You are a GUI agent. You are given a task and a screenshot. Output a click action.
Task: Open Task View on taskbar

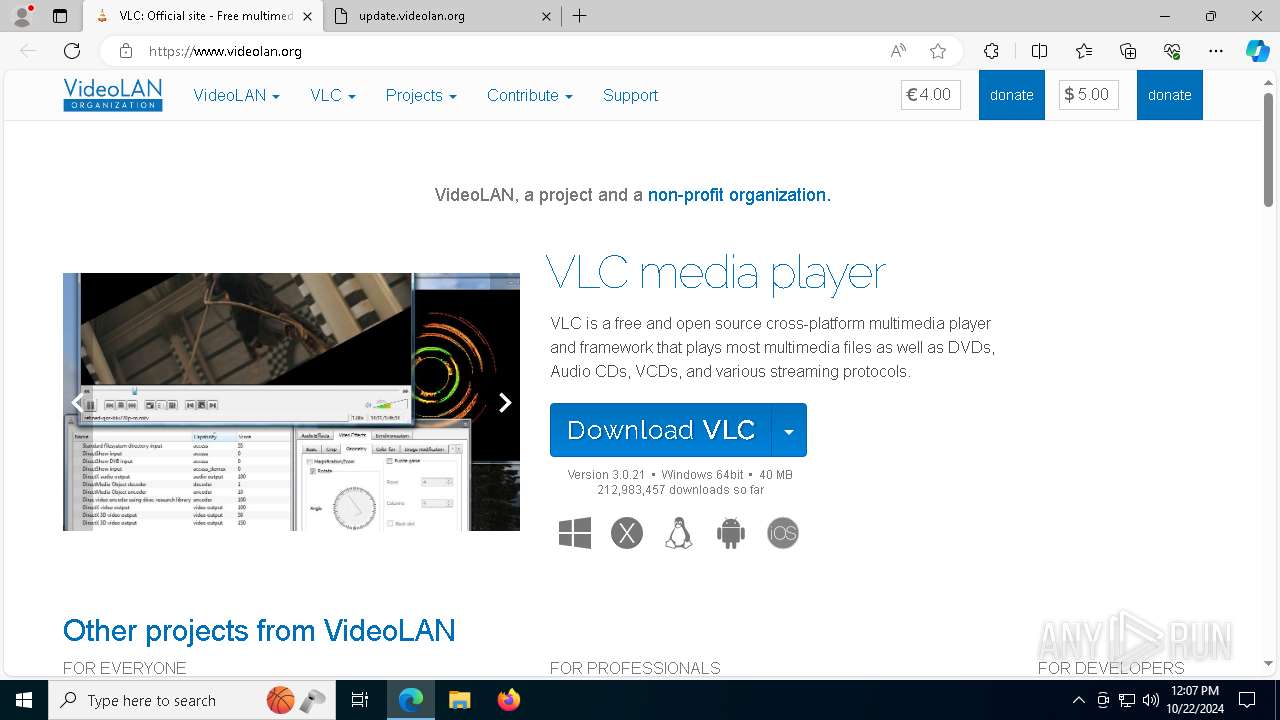tap(360, 700)
